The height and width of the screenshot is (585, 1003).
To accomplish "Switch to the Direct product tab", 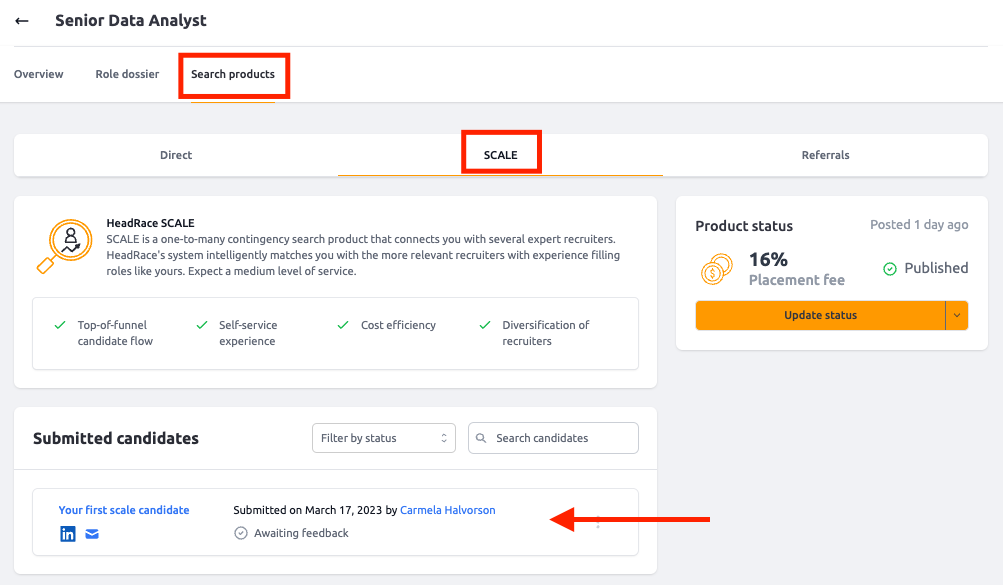I will pos(176,155).
